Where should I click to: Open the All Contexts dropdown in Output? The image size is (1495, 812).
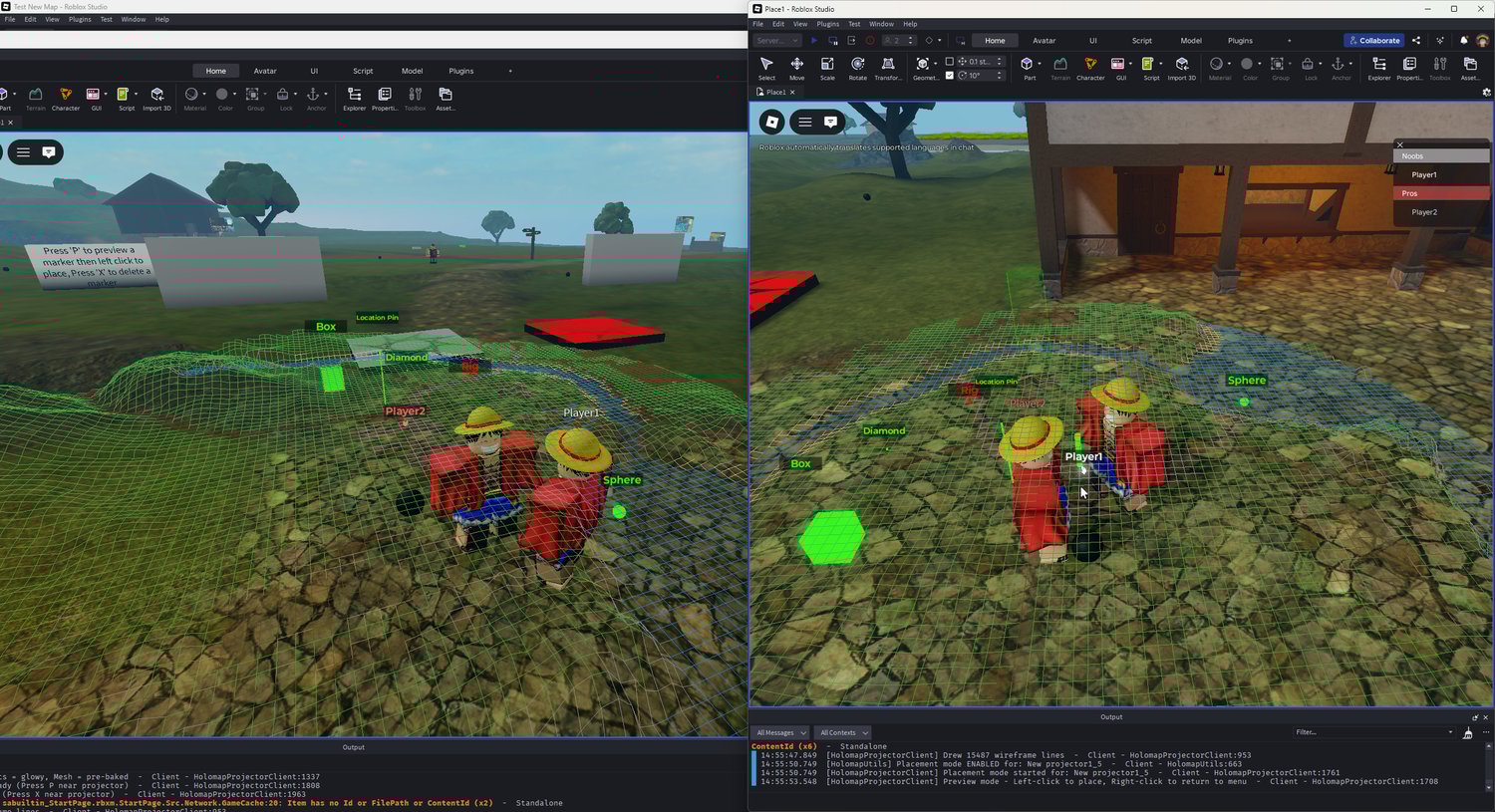(x=843, y=733)
